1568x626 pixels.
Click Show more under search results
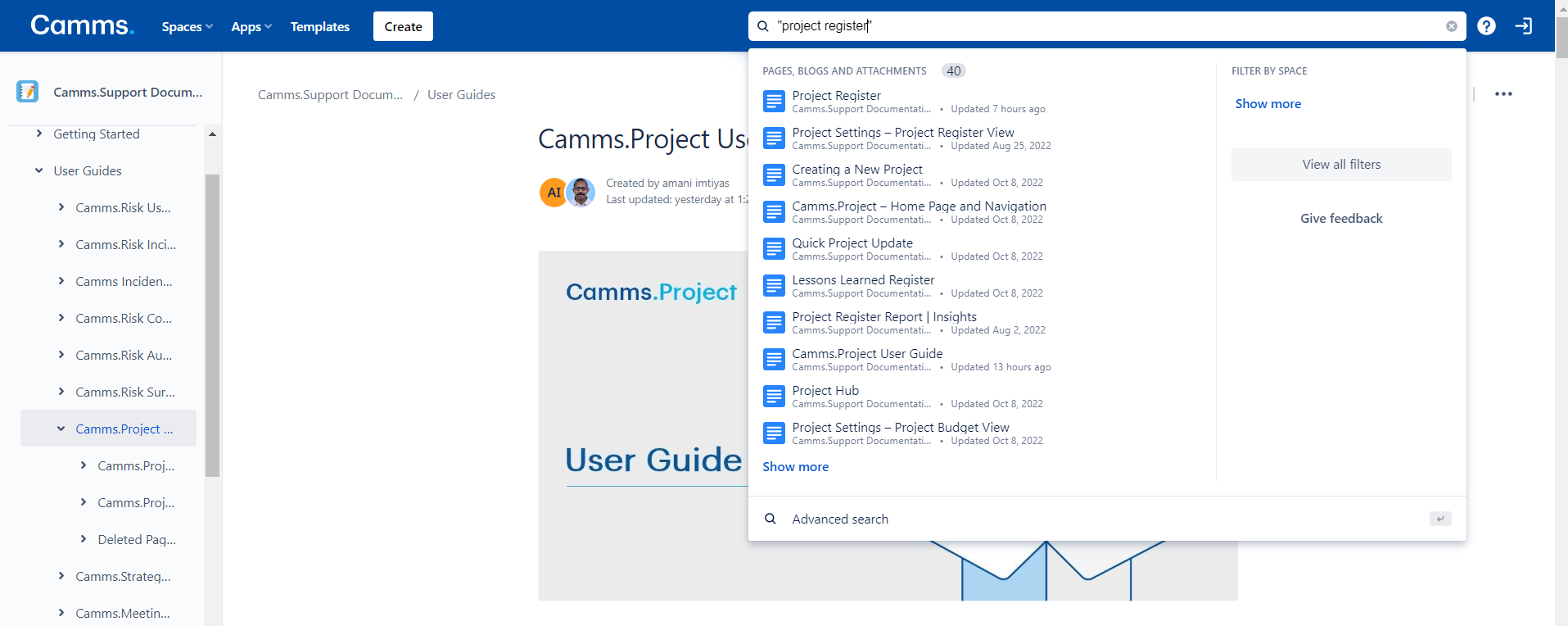coord(795,467)
